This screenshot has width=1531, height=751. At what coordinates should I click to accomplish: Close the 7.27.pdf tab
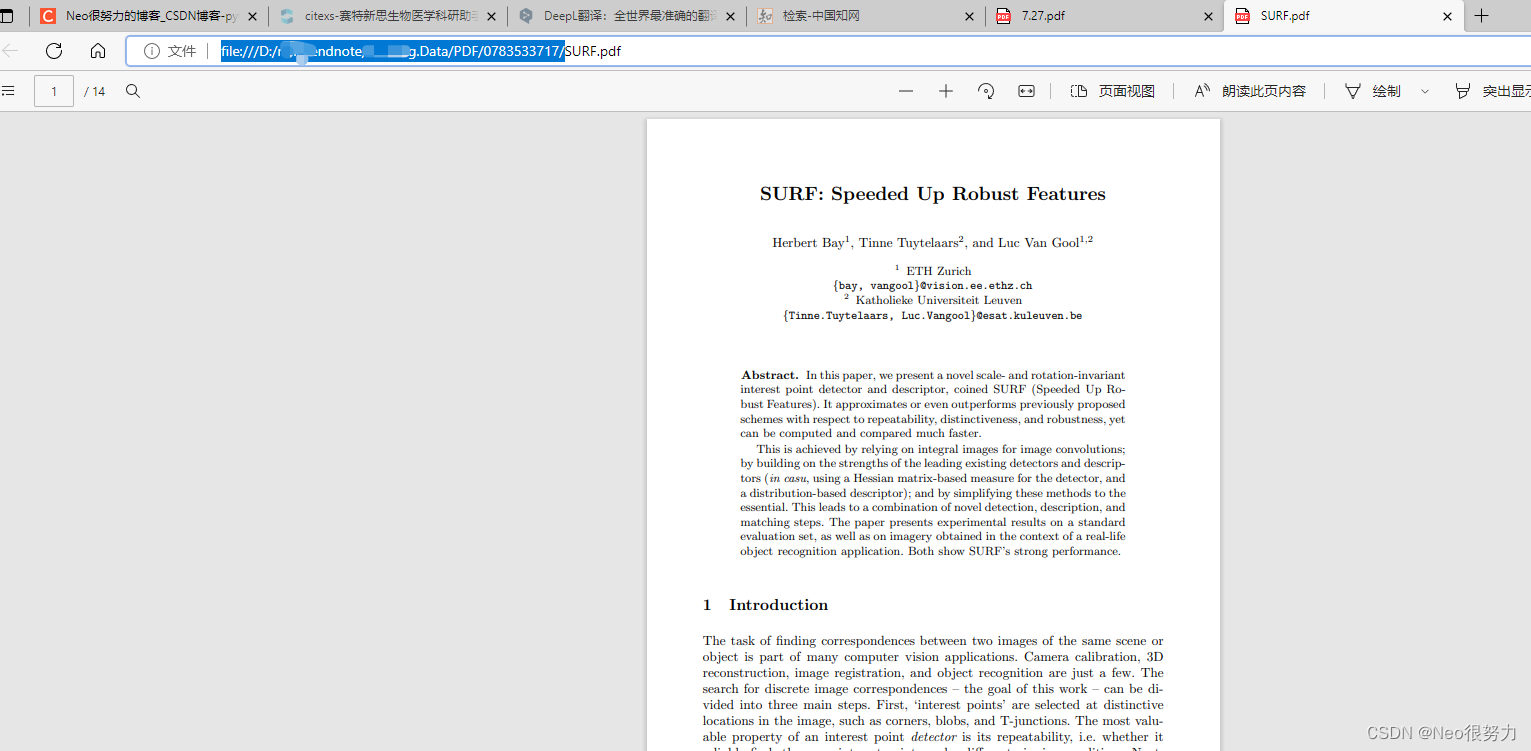[1209, 16]
